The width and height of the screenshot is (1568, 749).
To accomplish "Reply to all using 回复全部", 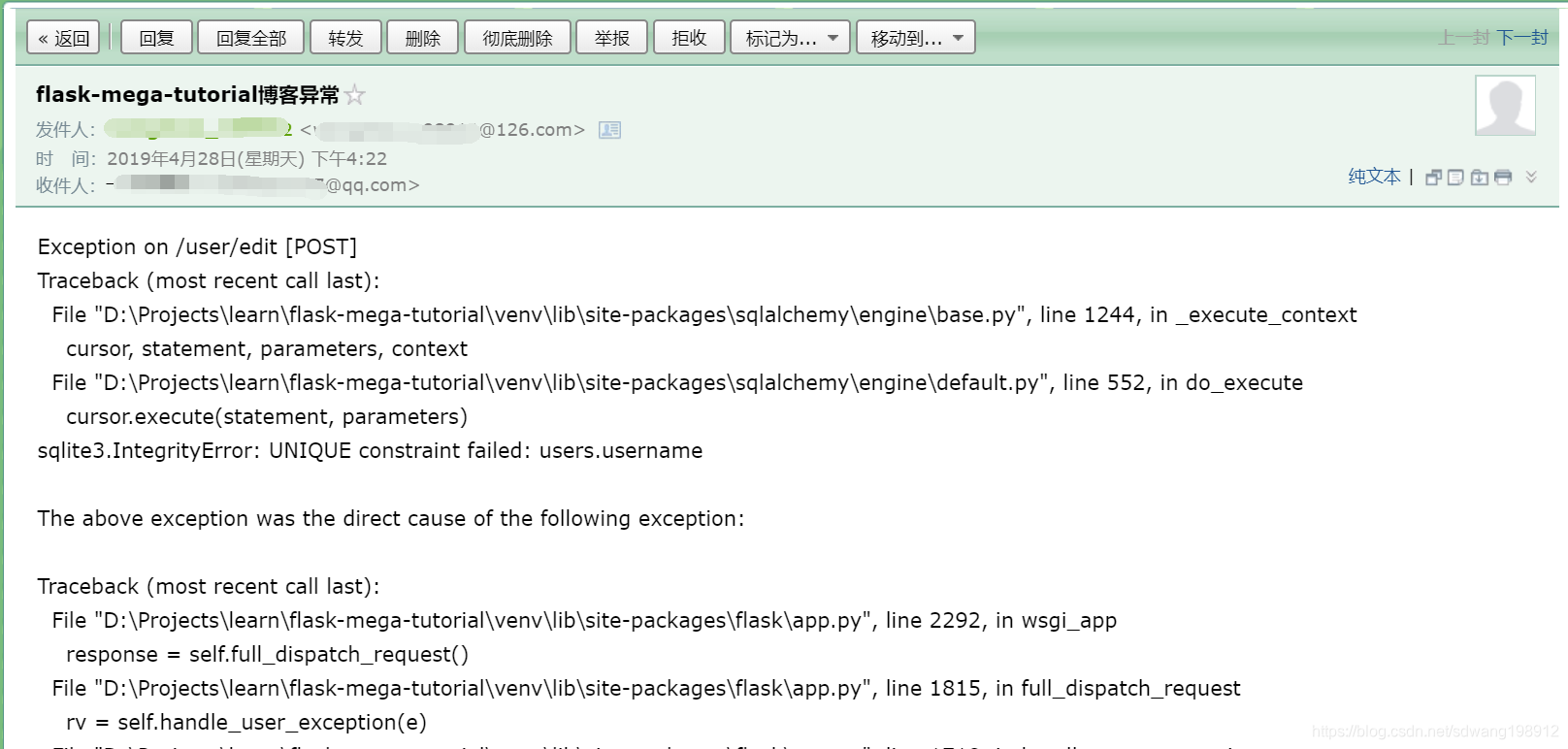I will tap(251, 38).
